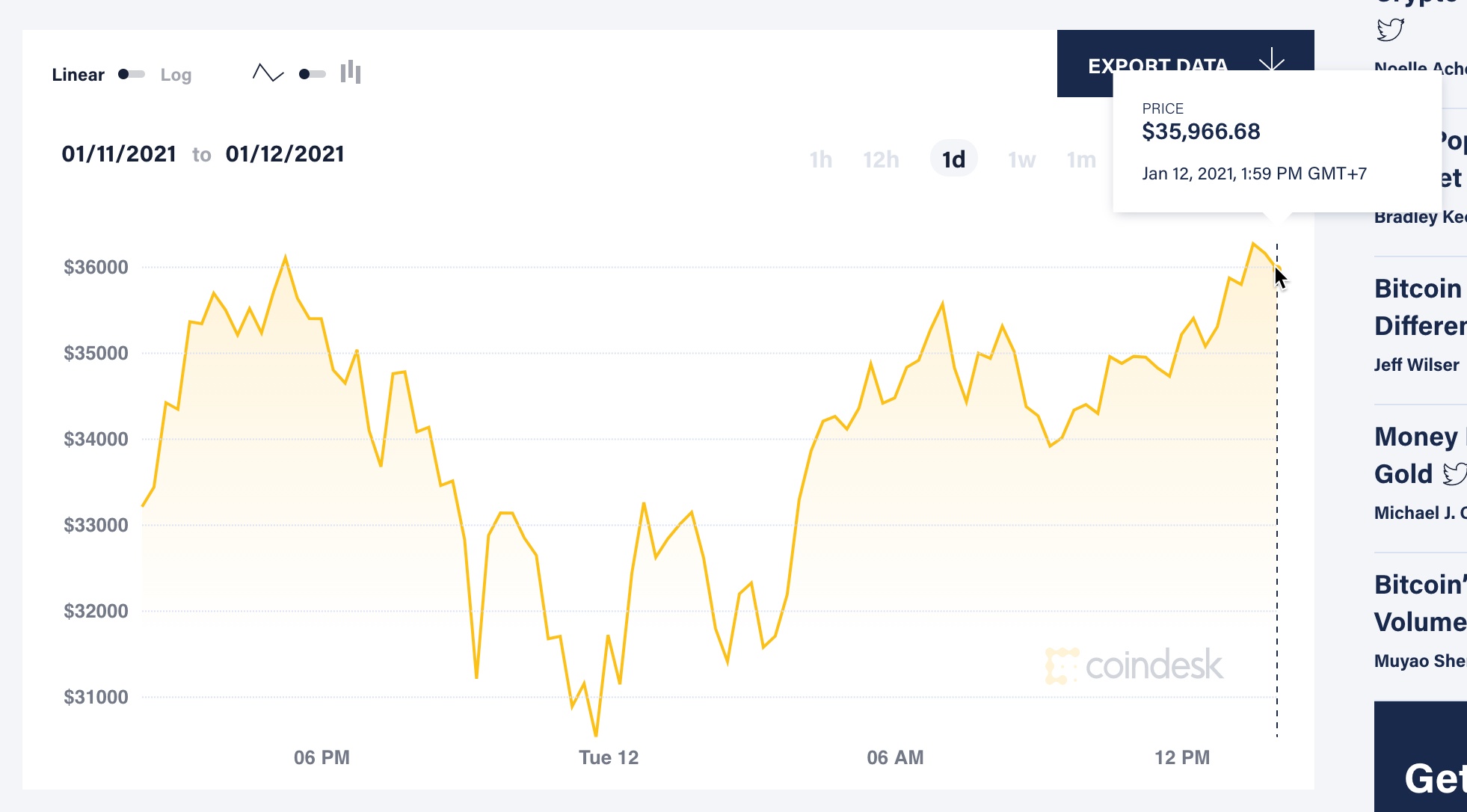1467x812 pixels.
Task: Open the end date 01/12/2021 picker
Action: (x=286, y=155)
